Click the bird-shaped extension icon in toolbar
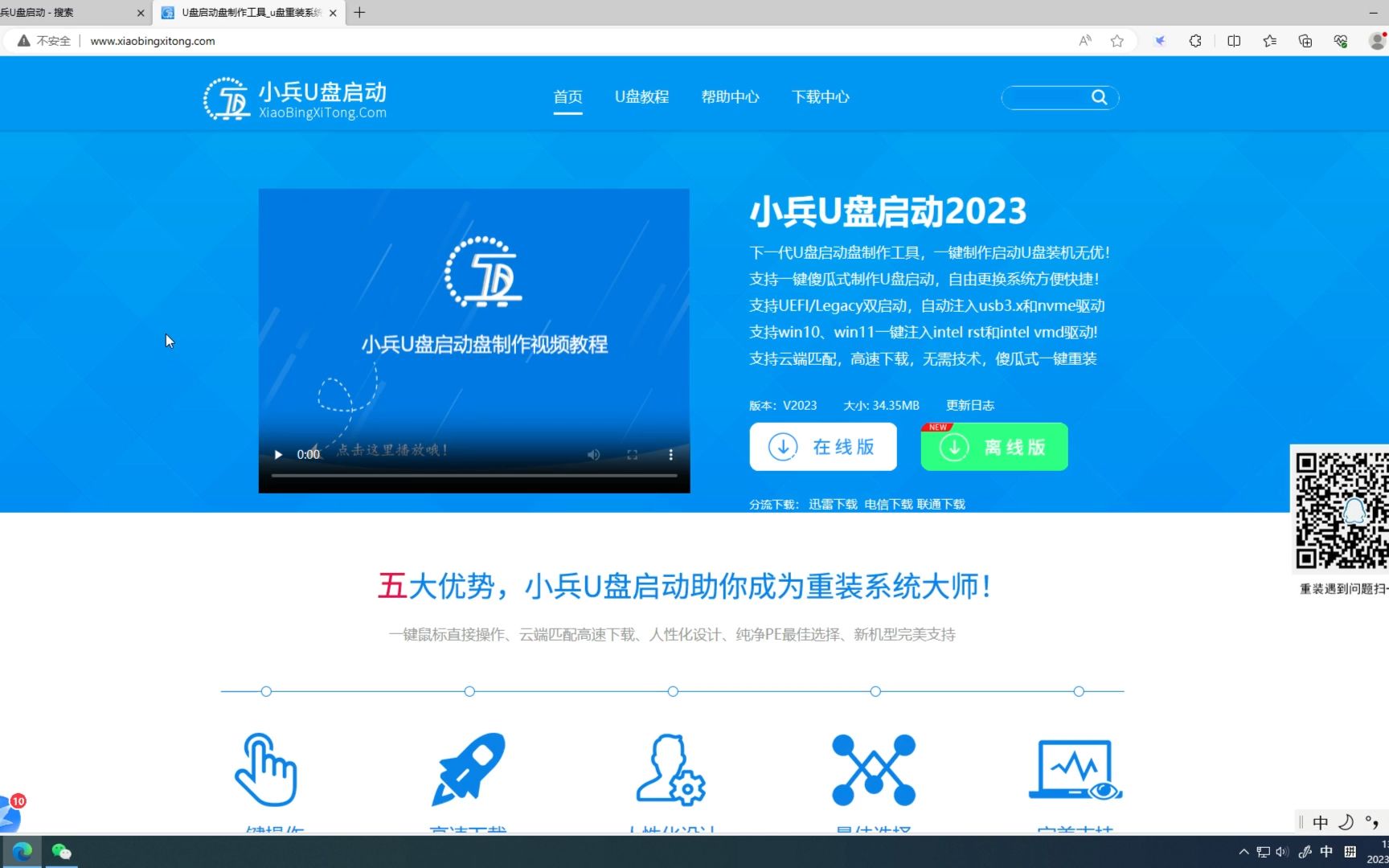 coord(1160,41)
